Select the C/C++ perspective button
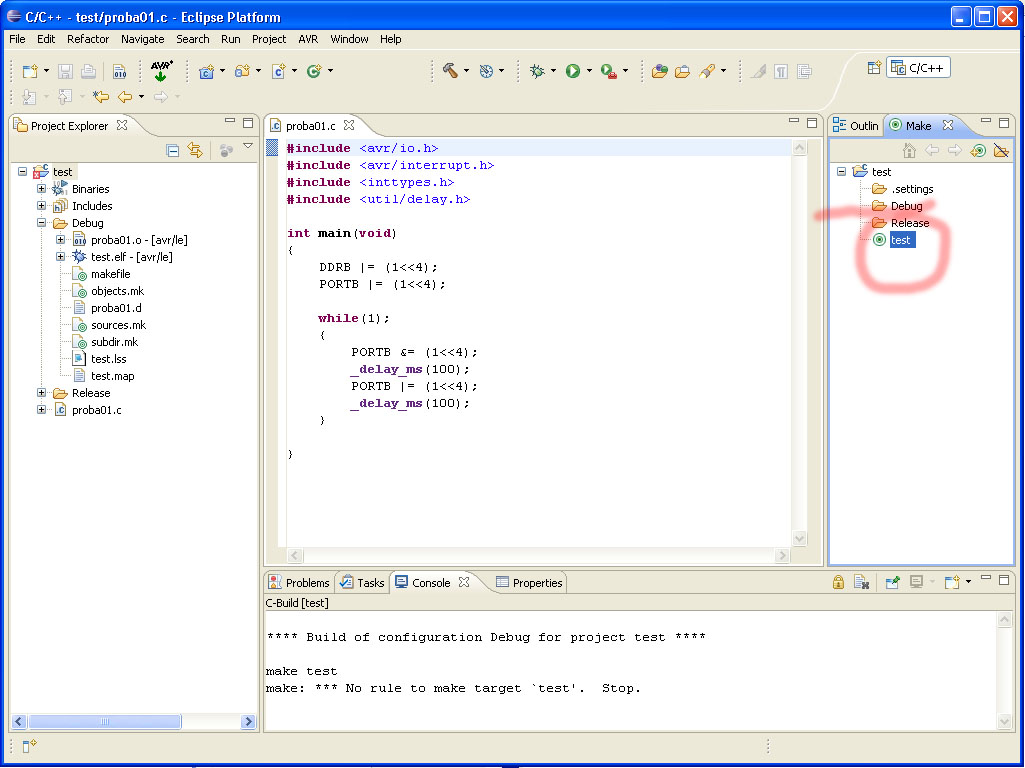1025x768 pixels. click(x=920, y=68)
